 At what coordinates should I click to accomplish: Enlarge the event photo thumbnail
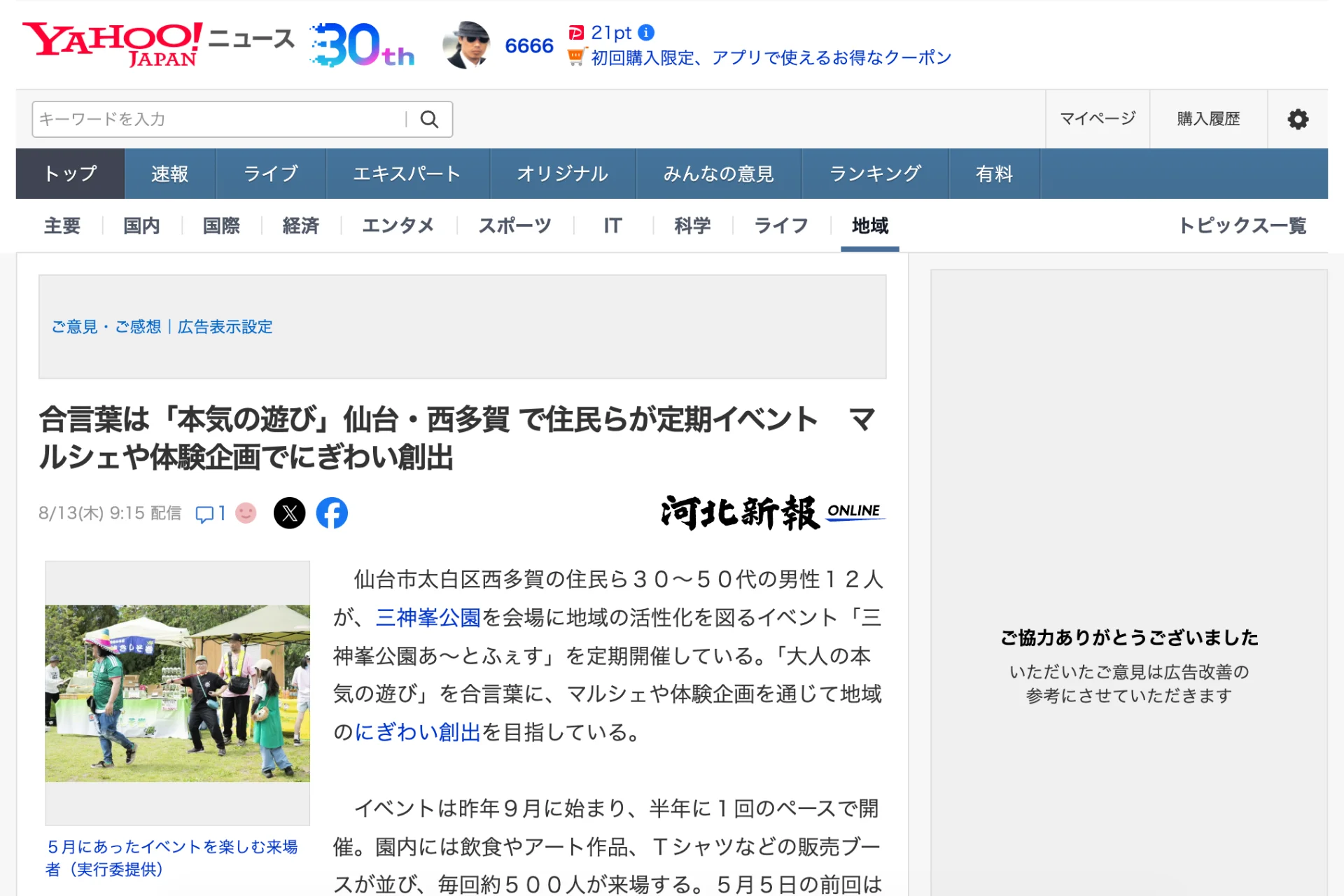177,693
